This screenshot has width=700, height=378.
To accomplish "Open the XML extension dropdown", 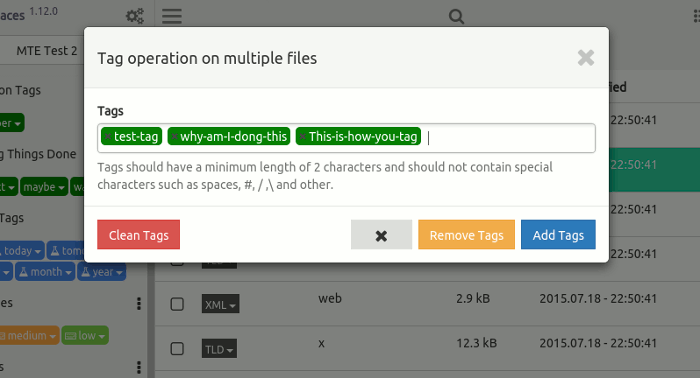I will [221, 304].
